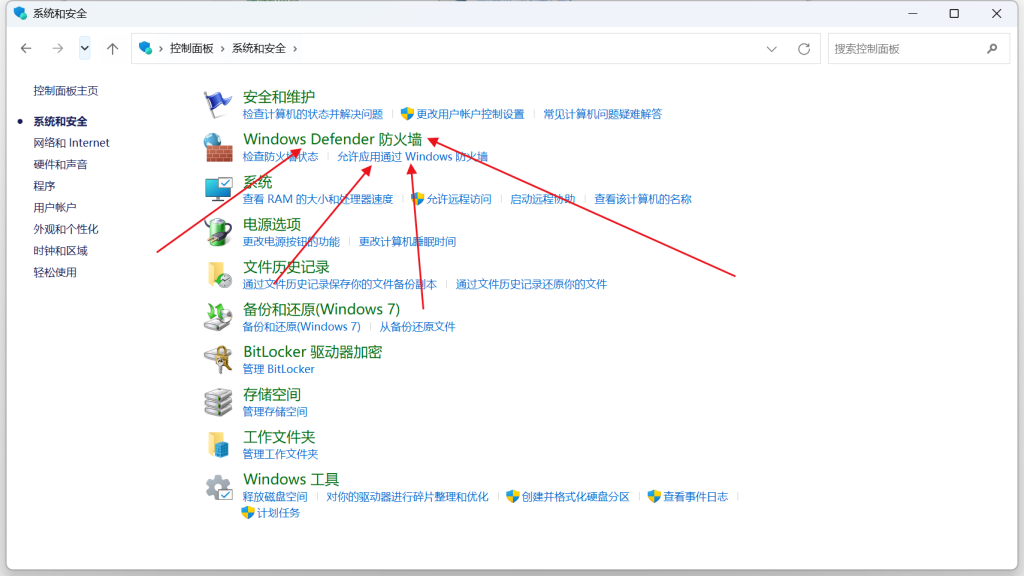Image resolution: width=1024 pixels, height=576 pixels.
Task: Open the Windows 工具 heading
Action: coord(291,479)
